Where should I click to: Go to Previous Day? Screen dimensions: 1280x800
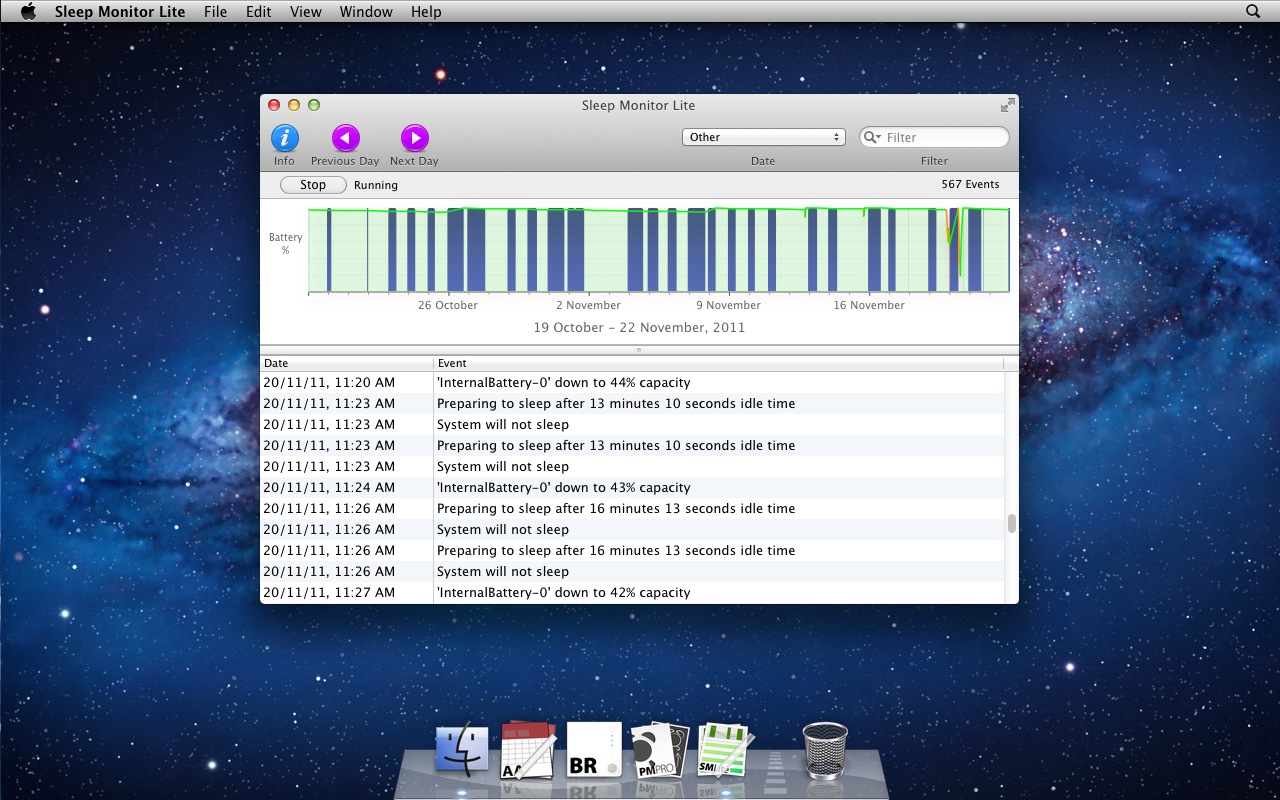click(345, 138)
